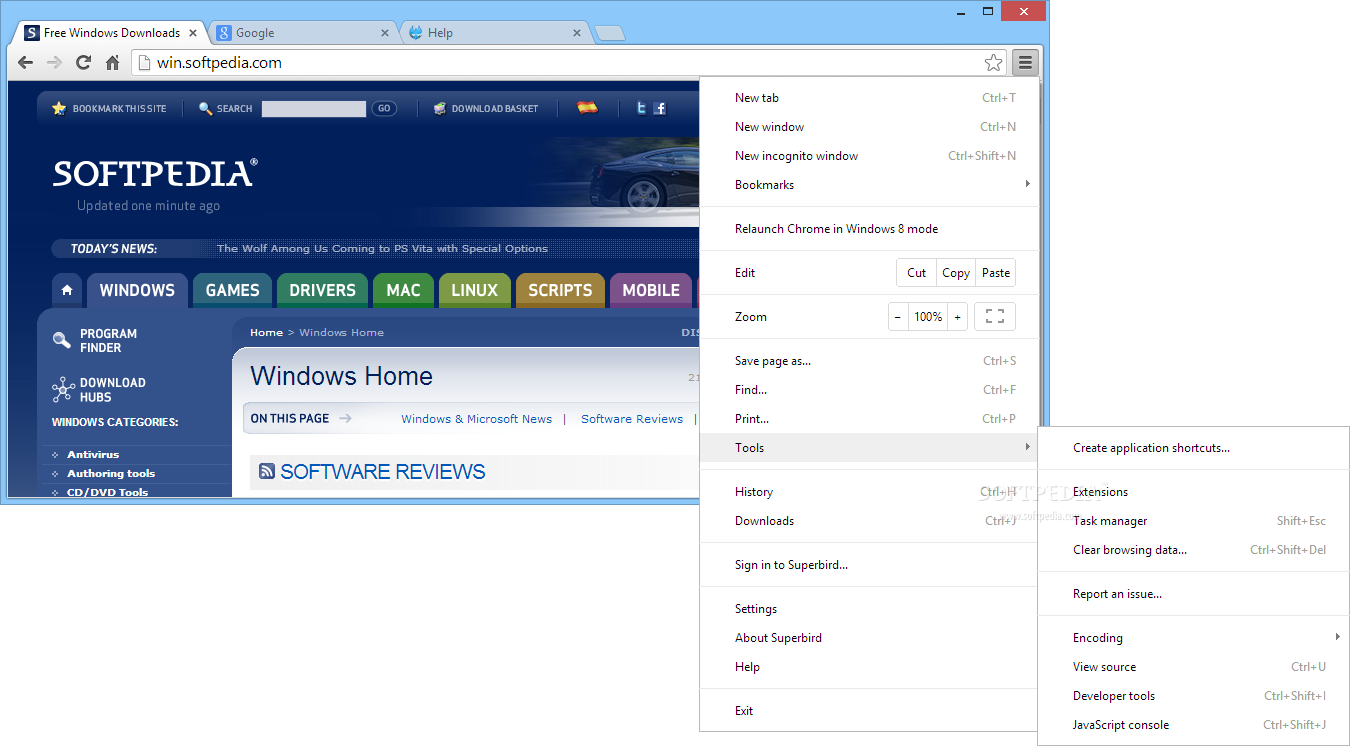Viewport: 1350px width, 746px height.
Task: Open the GAMES site tab
Action: (232, 290)
